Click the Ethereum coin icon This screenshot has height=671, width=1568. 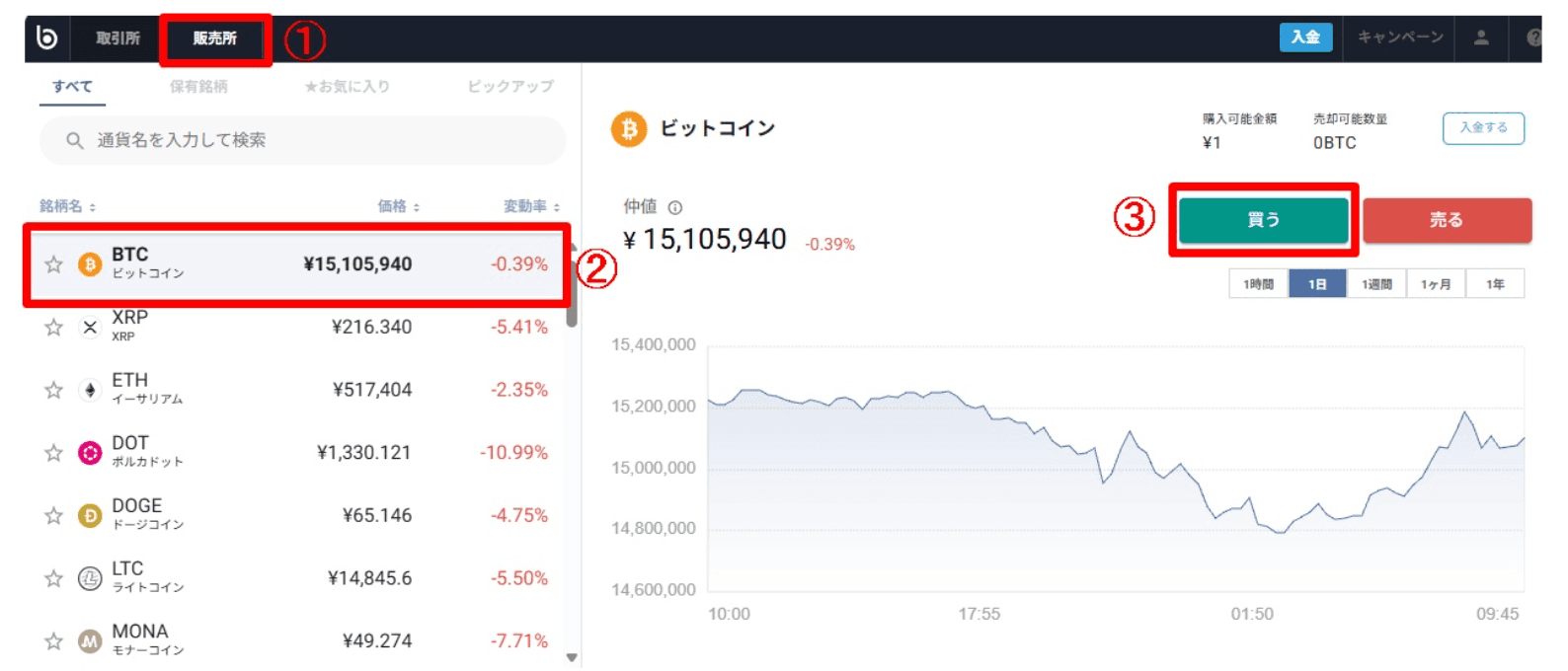pyautogui.click(x=90, y=390)
